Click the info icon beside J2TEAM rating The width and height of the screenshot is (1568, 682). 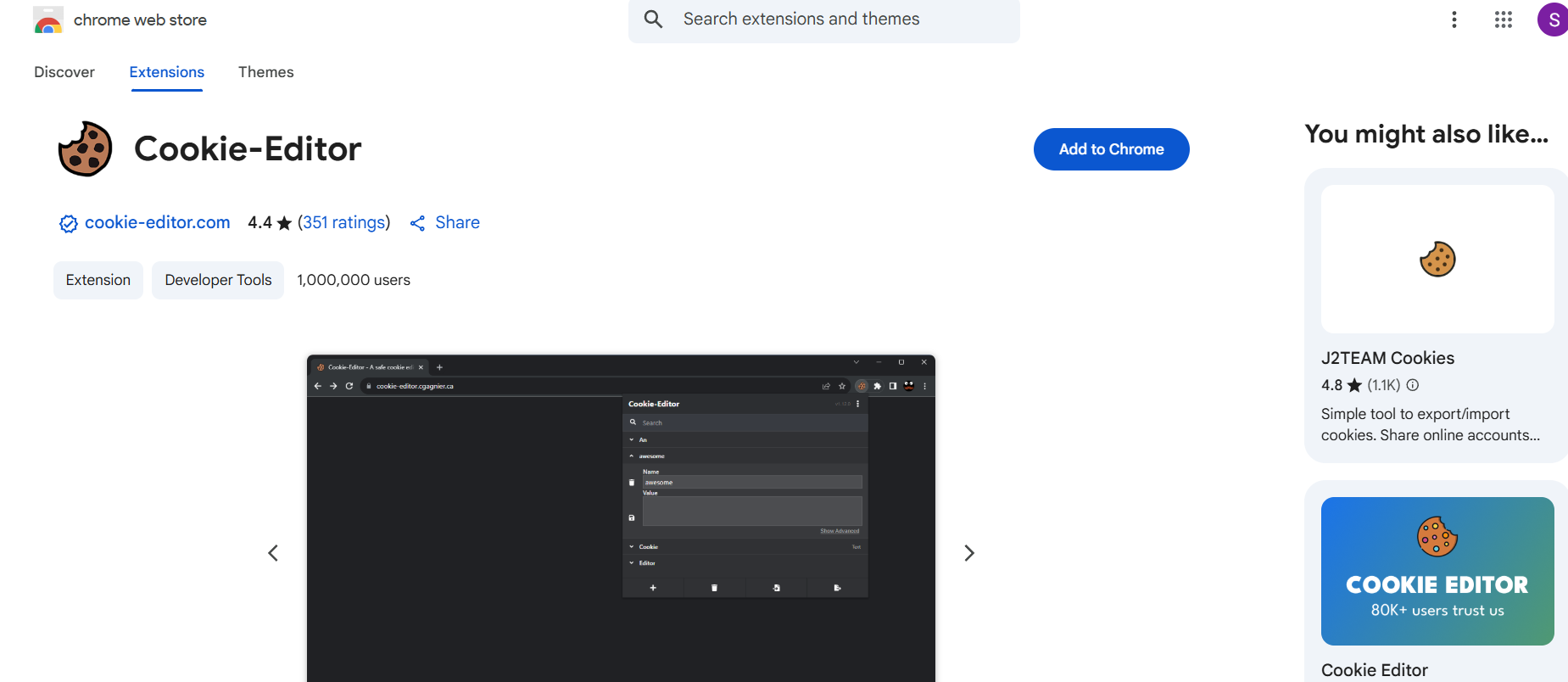tap(1413, 385)
